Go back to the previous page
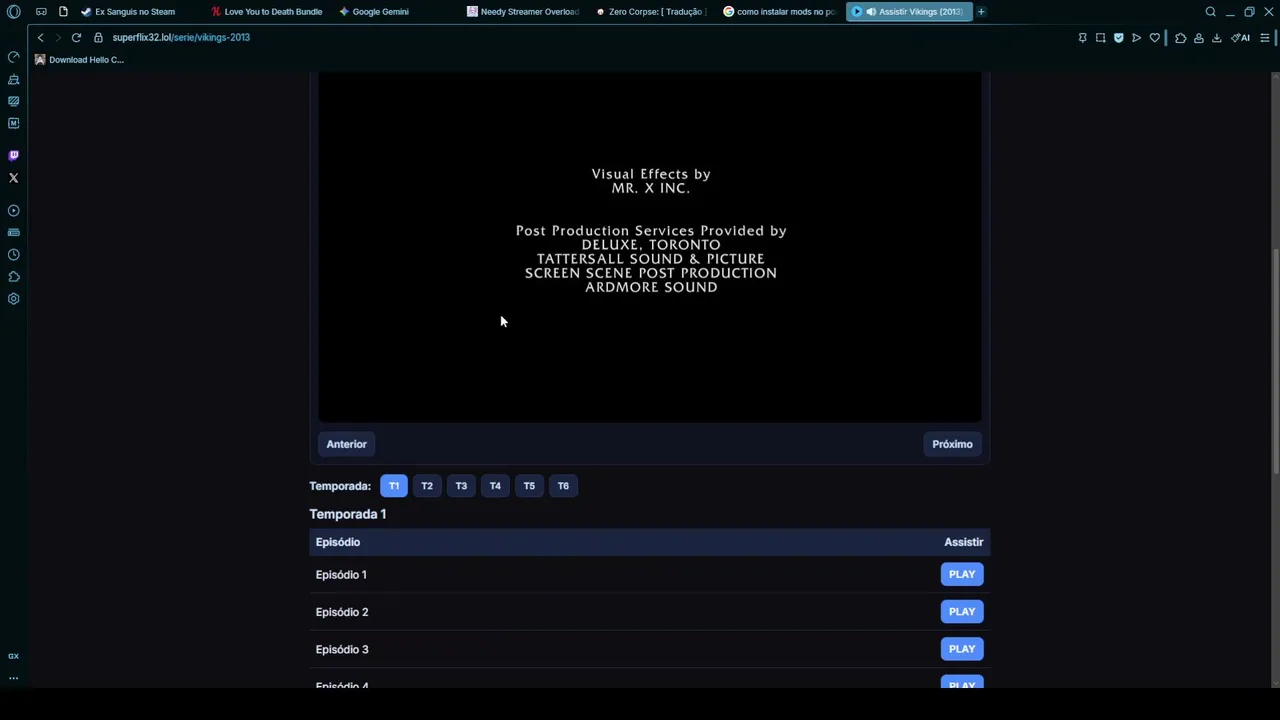Screen dimensions: 1280x720 40,38
